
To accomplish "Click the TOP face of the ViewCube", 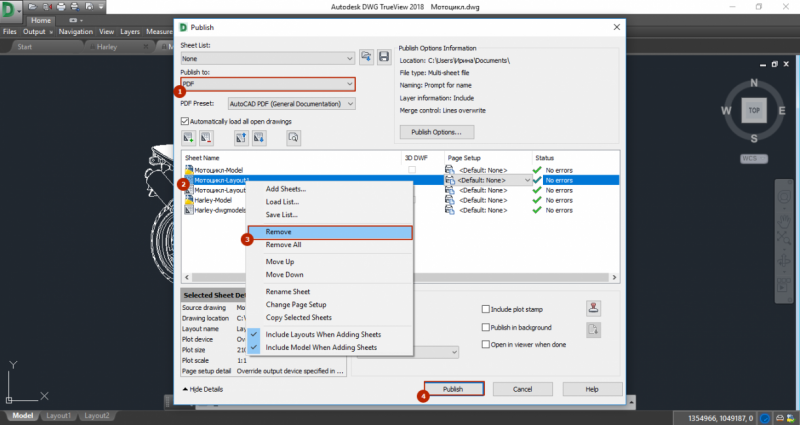I will (x=754, y=110).
